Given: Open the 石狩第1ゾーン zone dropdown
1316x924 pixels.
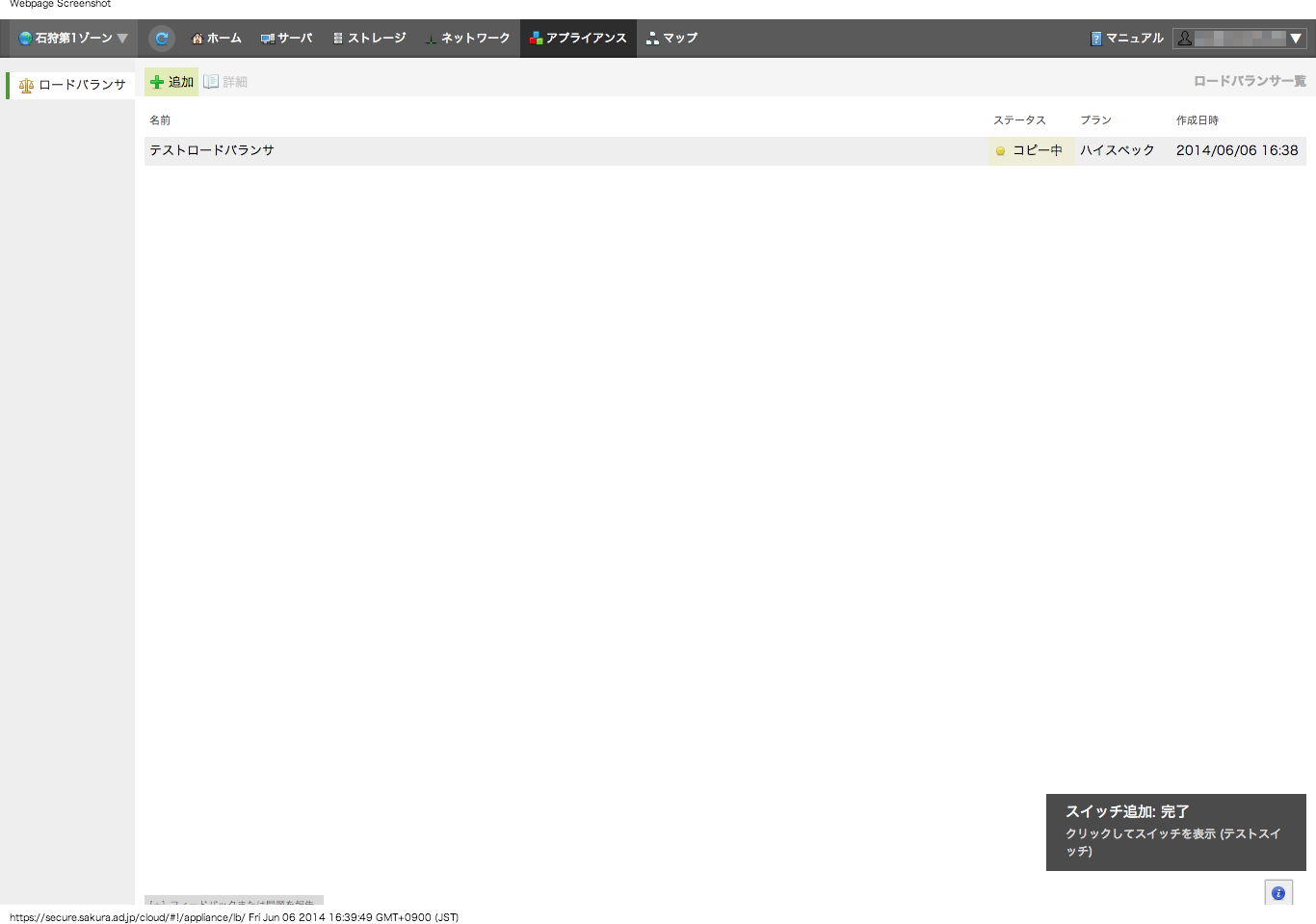Looking at the screenshot, I should coord(73,39).
